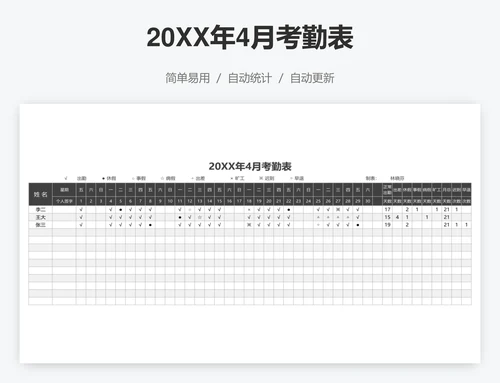The height and width of the screenshot is (383, 500).
Task: Click 王大's 出差 days value 4
Action: pyautogui.click(x=397, y=217)
